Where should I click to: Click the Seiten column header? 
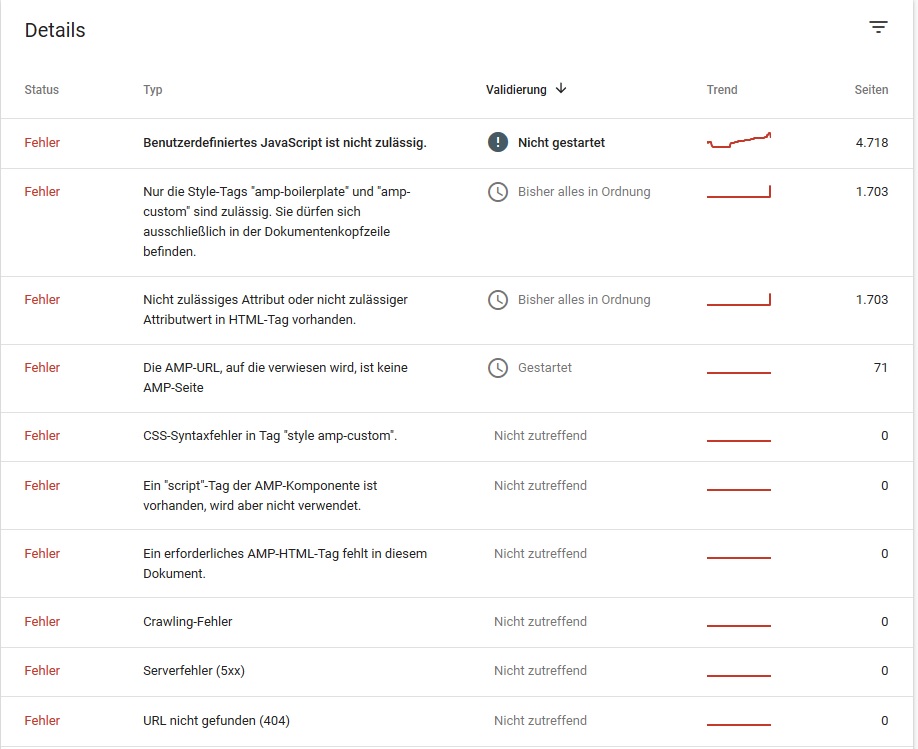tap(871, 90)
